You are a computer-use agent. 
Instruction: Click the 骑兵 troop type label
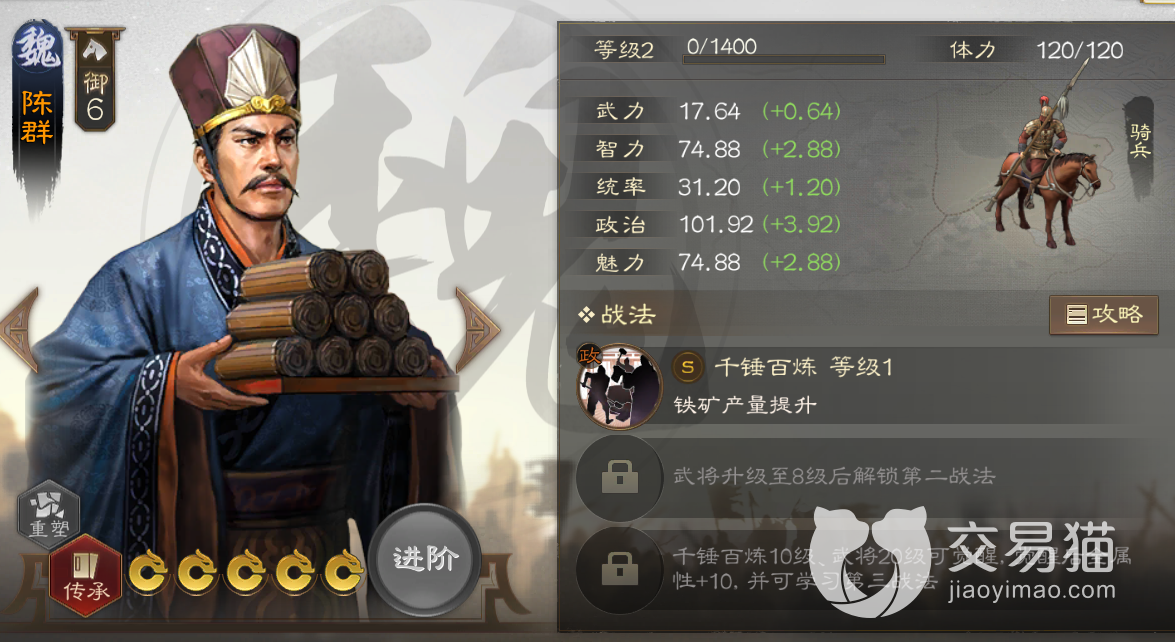(x=1140, y=142)
